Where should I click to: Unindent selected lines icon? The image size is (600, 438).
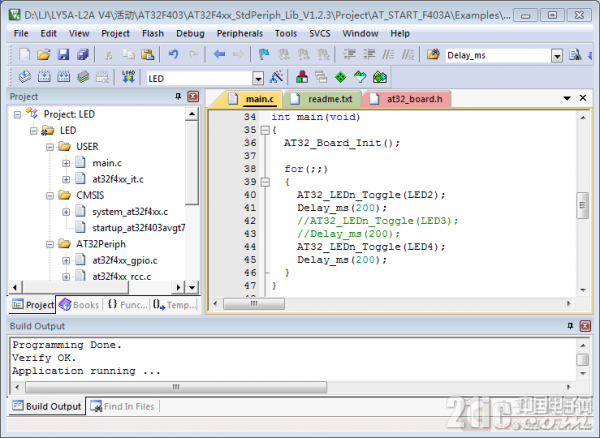(x=369, y=55)
